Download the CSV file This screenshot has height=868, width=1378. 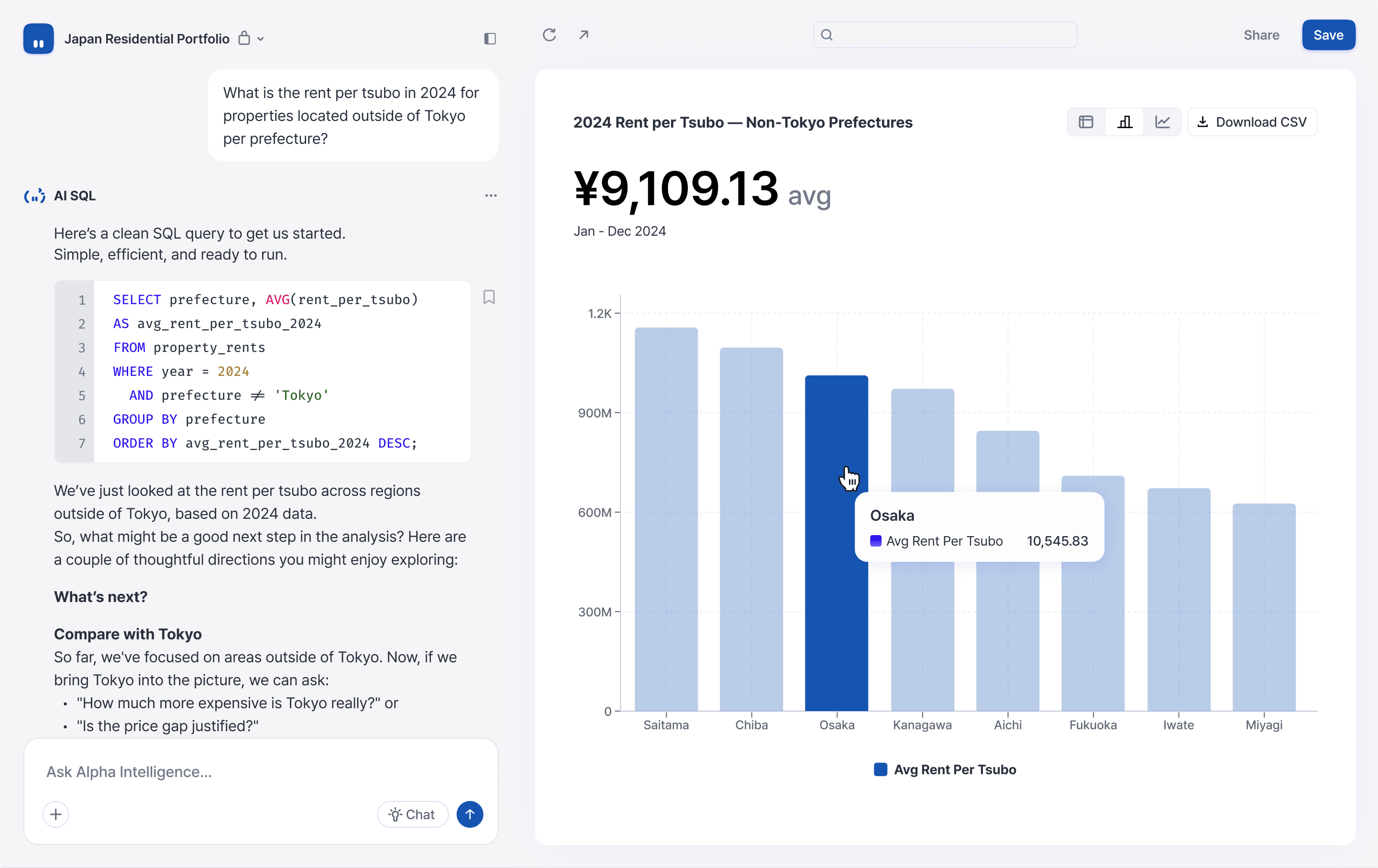pyautogui.click(x=1252, y=122)
